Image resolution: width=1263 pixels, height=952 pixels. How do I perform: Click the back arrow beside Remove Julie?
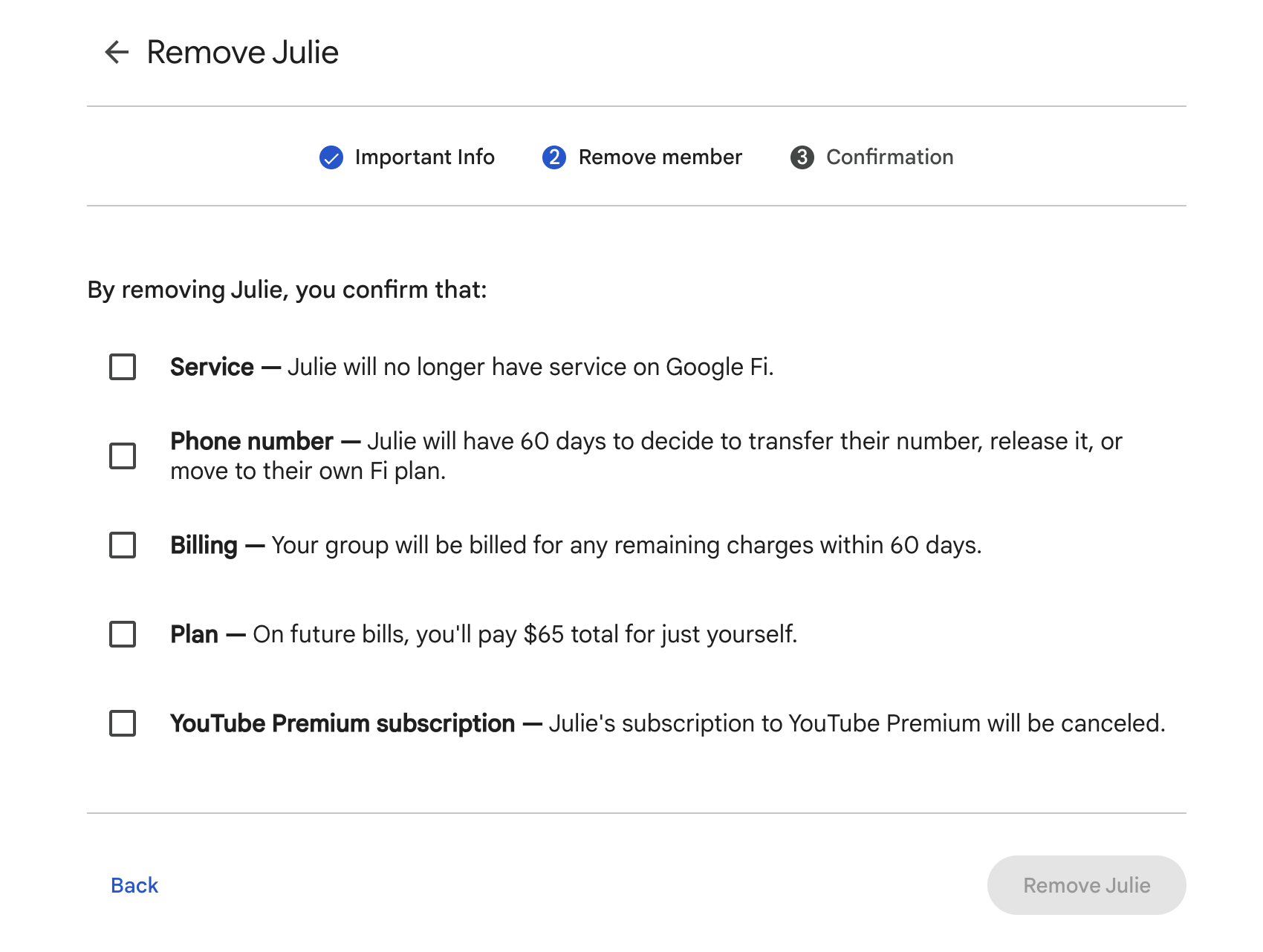[x=117, y=52]
